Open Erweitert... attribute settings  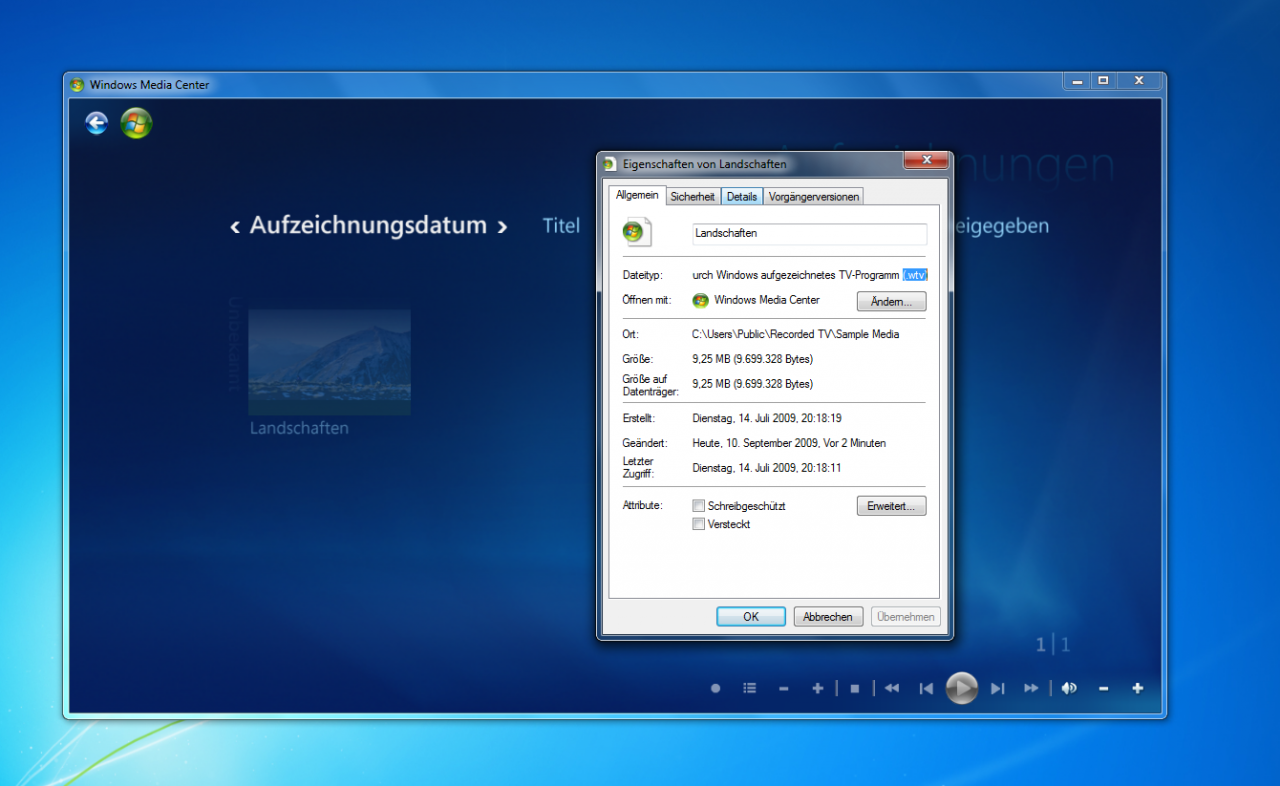891,506
